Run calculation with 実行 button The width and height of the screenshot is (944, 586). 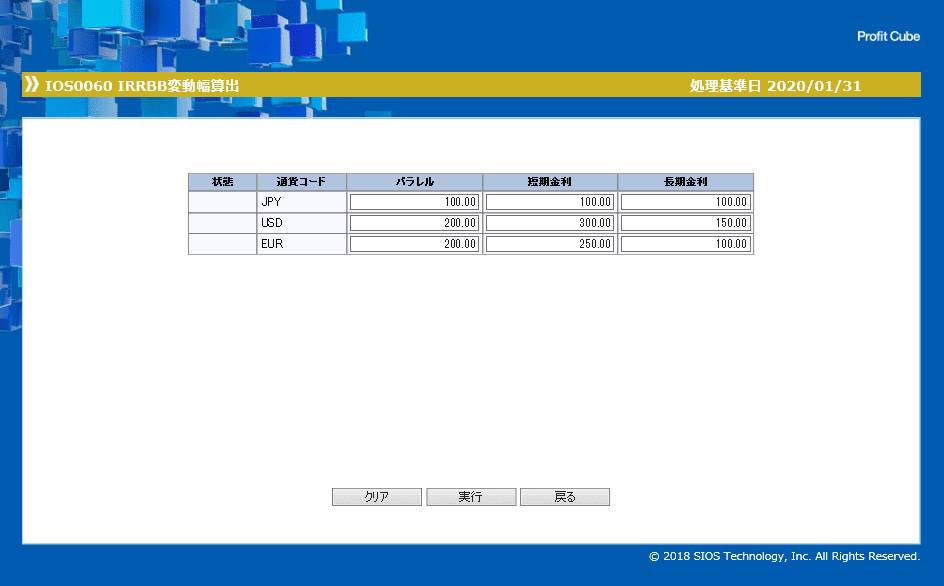(x=471, y=497)
